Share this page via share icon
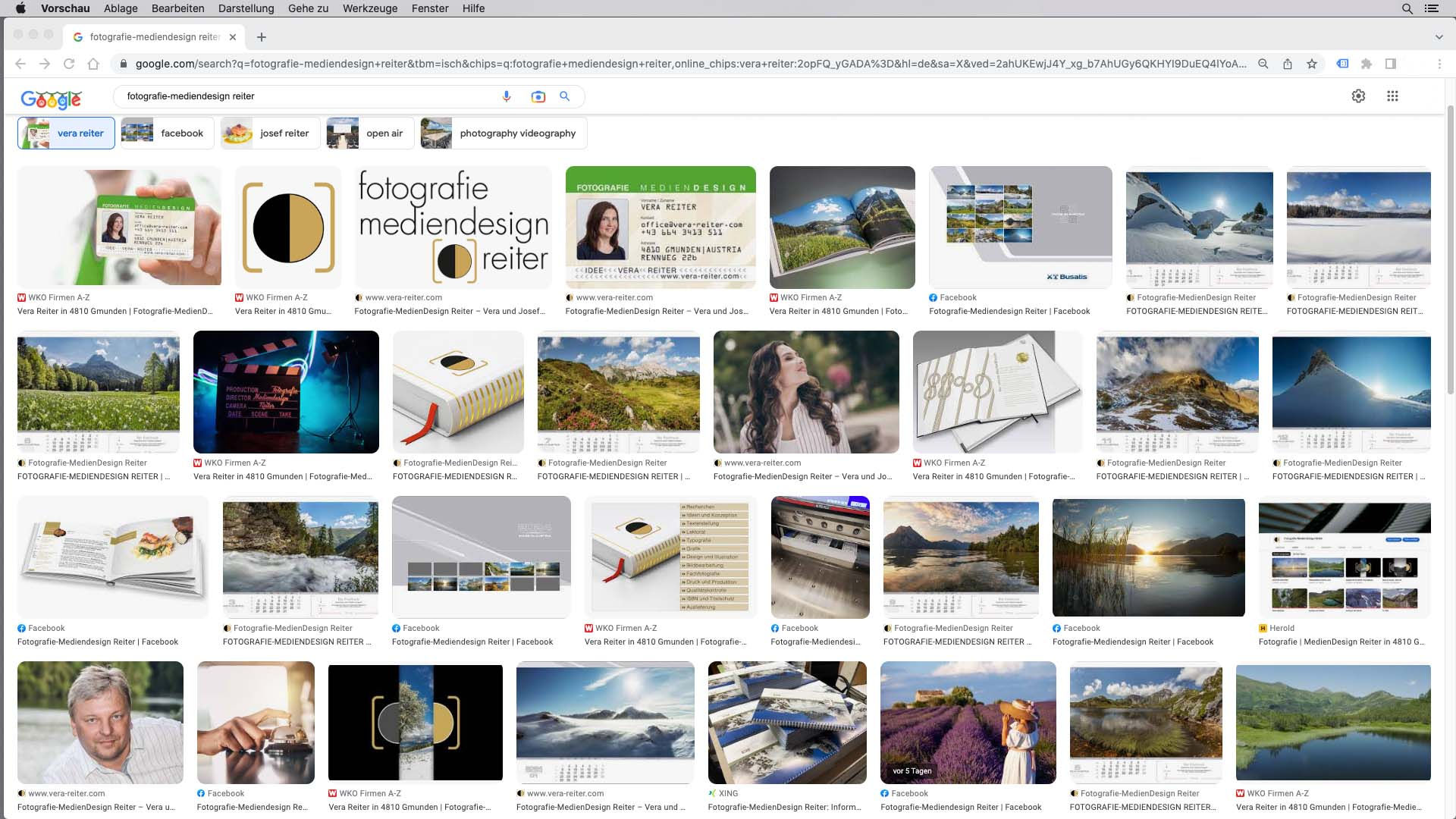 click(x=1288, y=64)
